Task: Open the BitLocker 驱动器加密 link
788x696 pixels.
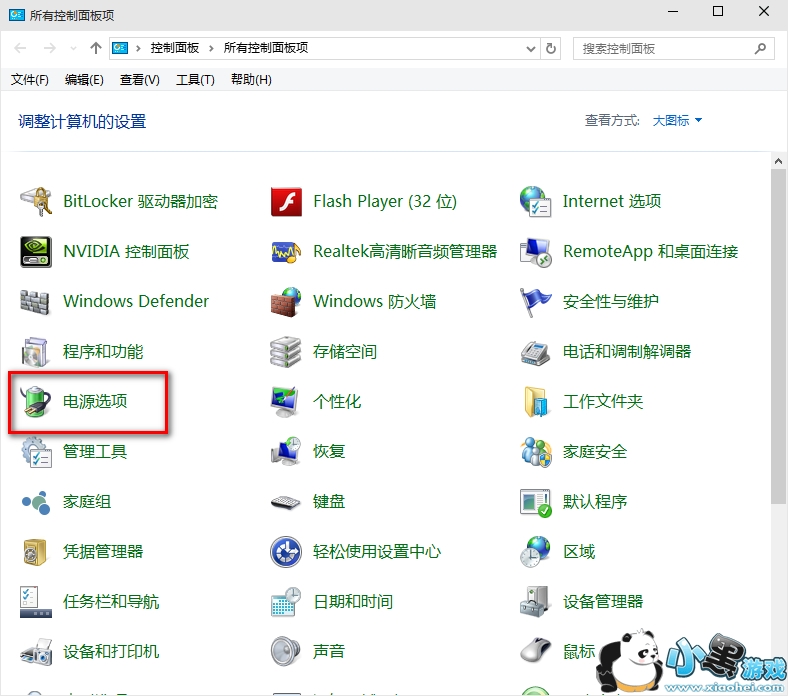Action: pyautogui.click(x=140, y=202)
